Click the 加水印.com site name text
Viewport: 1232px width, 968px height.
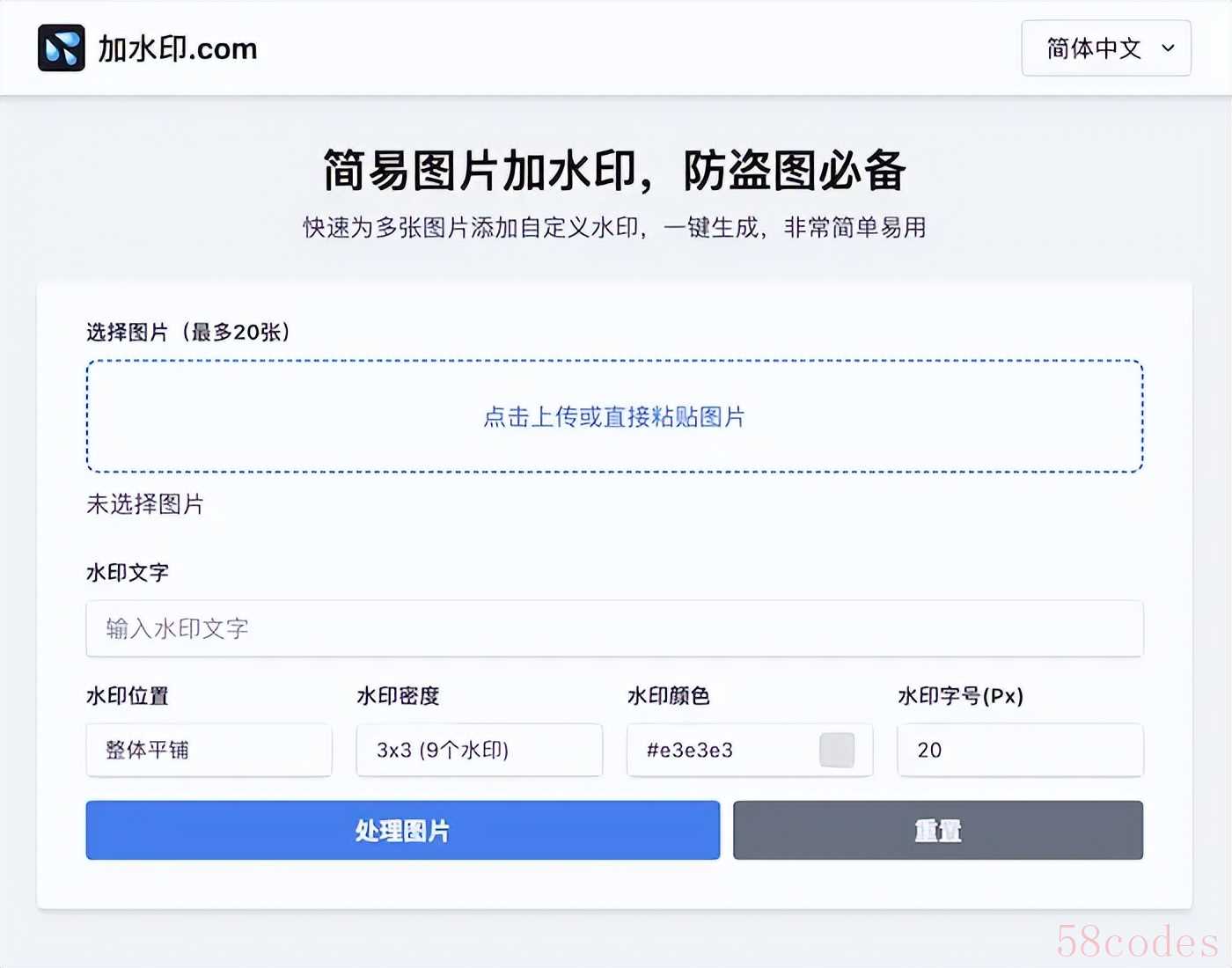pos(178,48)
